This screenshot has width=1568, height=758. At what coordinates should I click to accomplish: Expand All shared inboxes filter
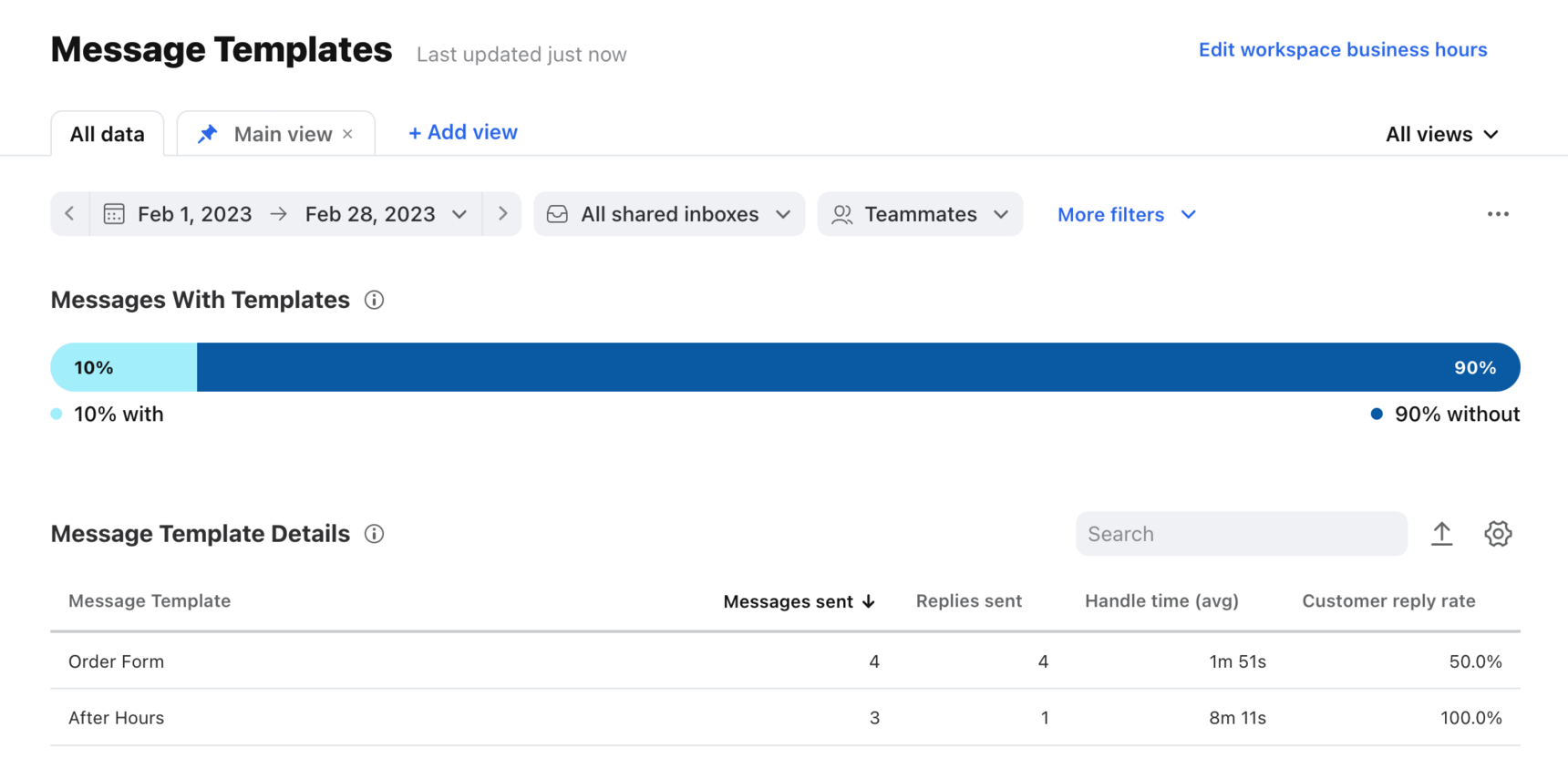[x=783, y=214]
